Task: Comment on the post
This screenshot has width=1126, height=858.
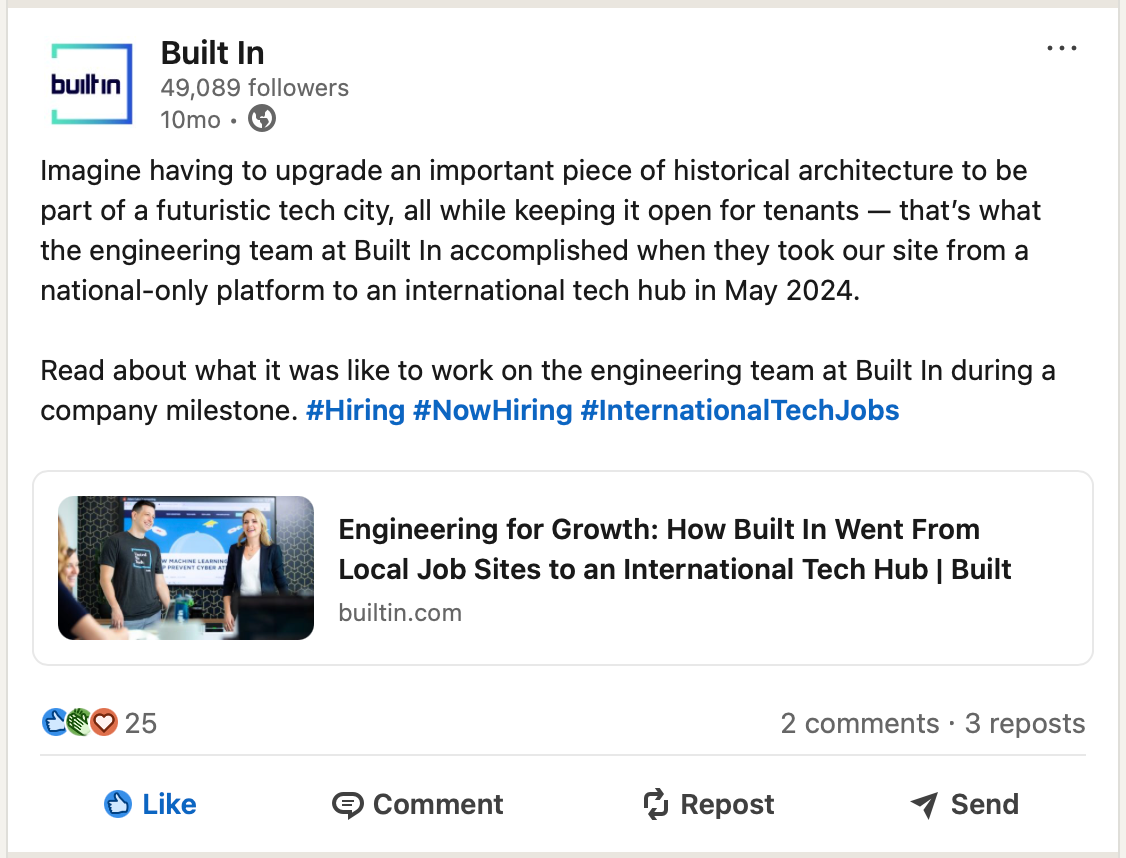Action: point(417,804)
